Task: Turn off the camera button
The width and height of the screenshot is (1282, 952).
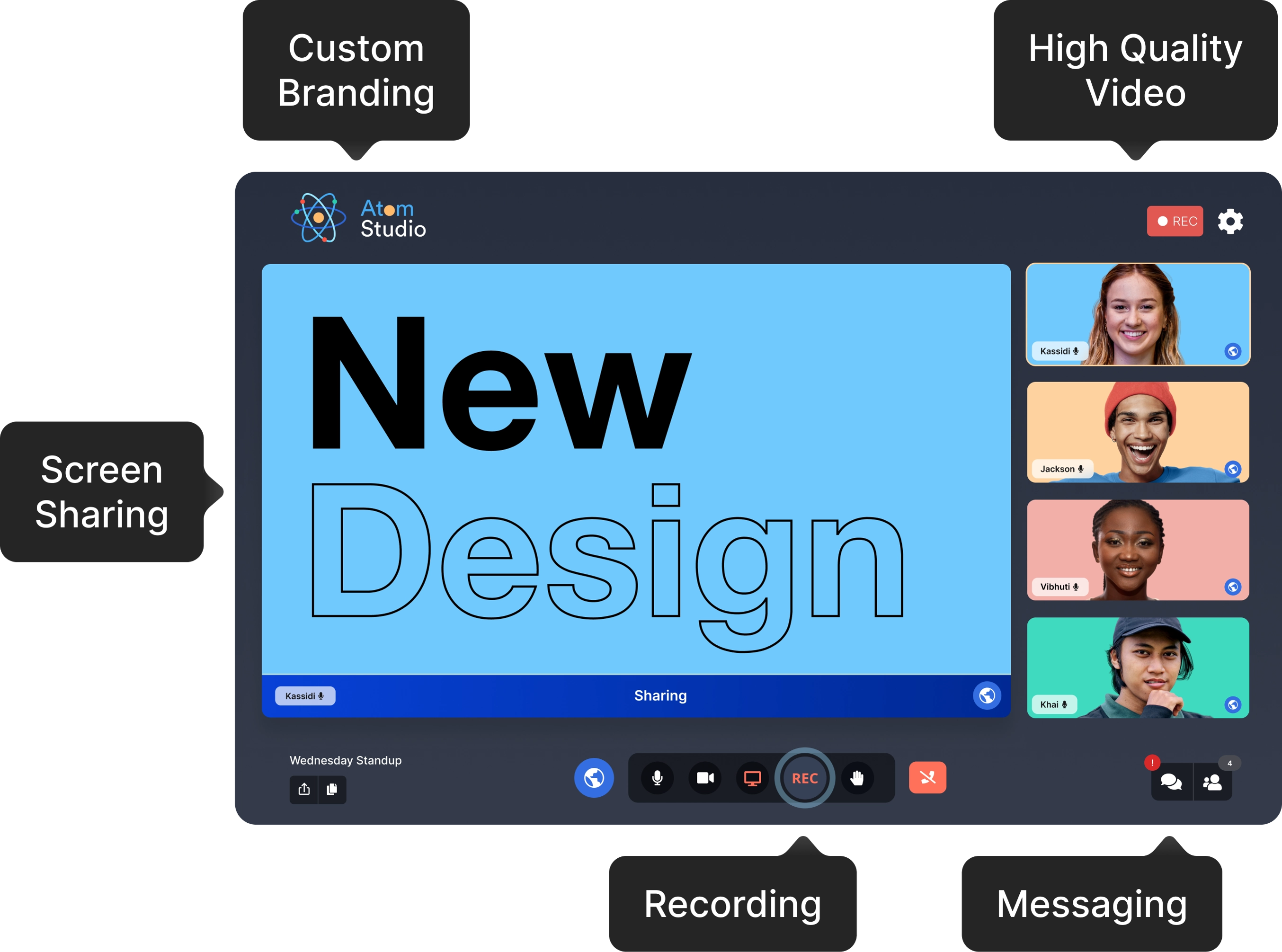Action: (x=704, y=778)
